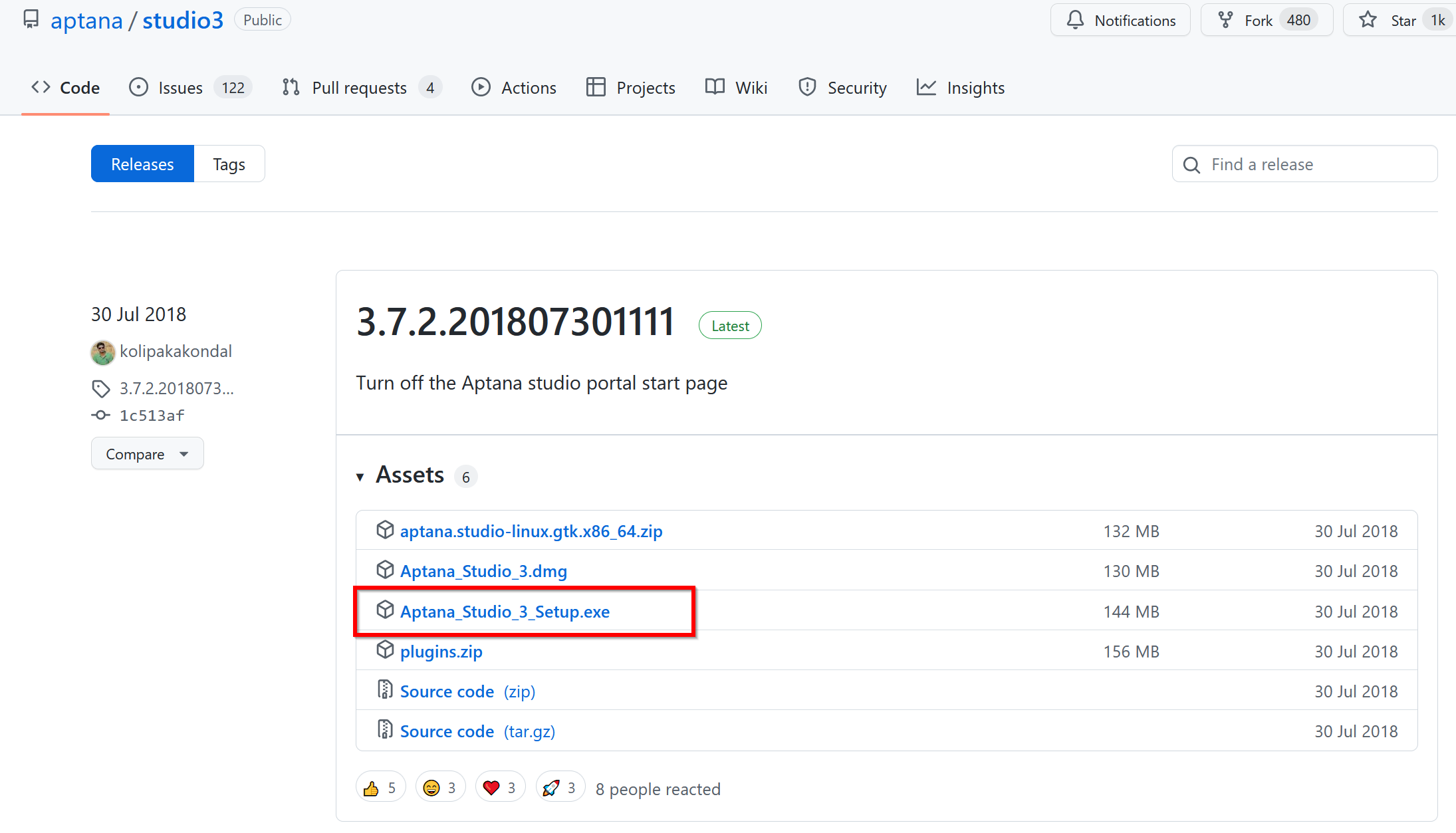
Task: Select the Releases tab button
Action: point(142,164)
